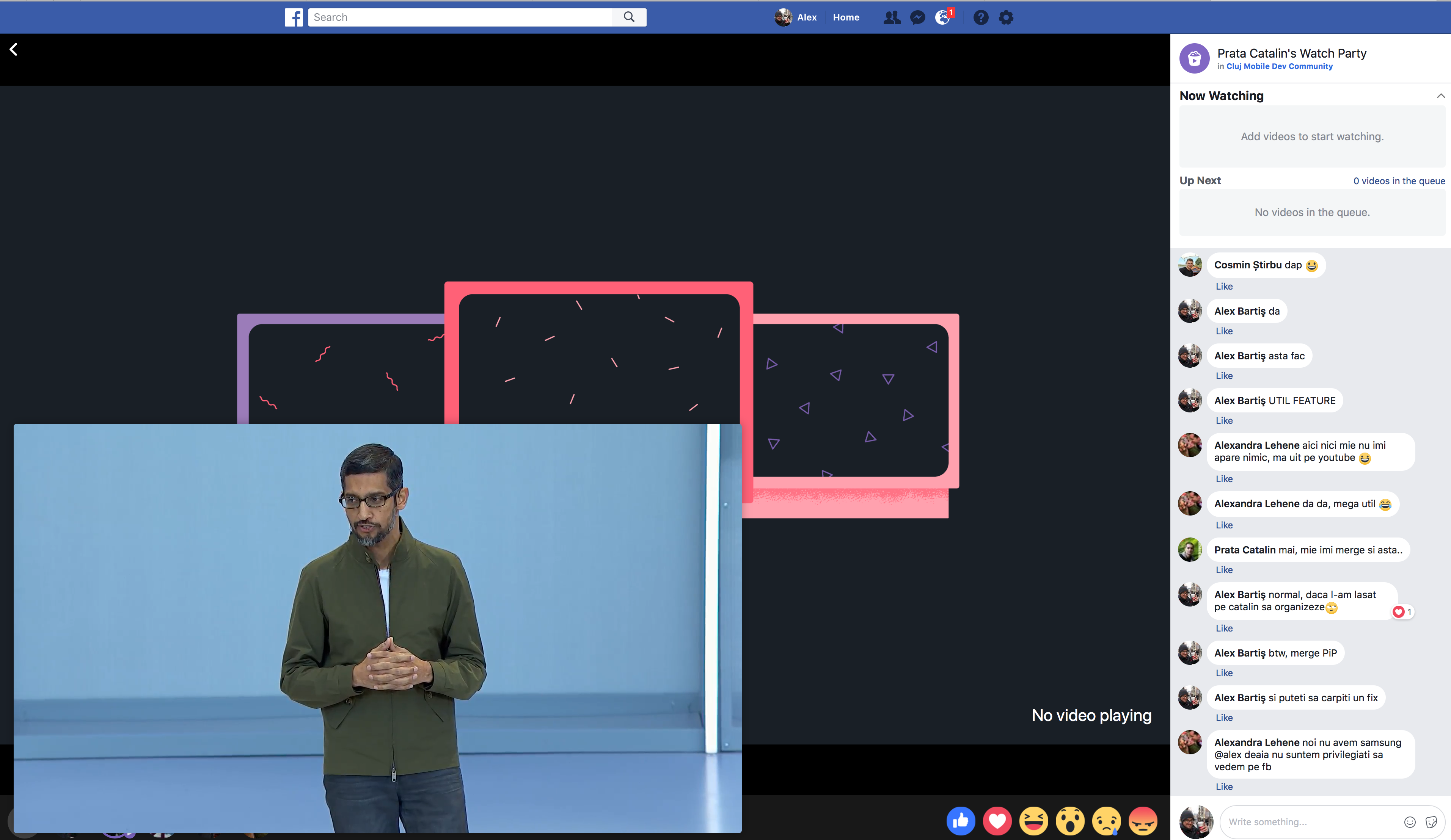Open the Messenger icon
Image resolution: width=1451 pixels, height=840 pixels.
[x=918, y=18]
